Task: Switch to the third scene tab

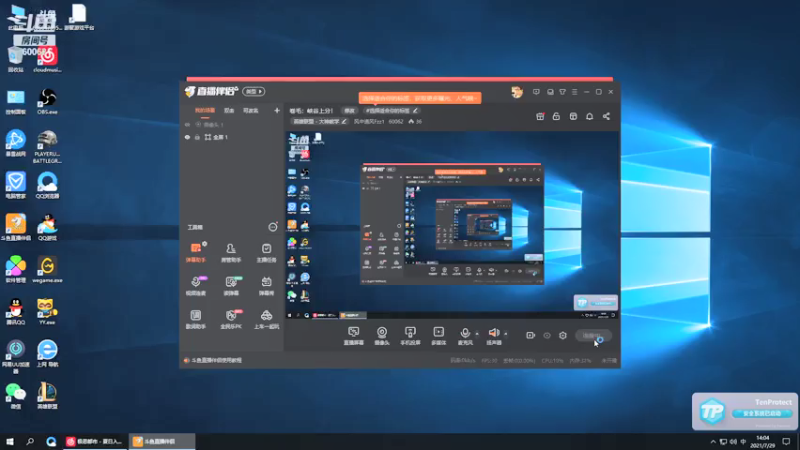Action: (x=251, y=110)
